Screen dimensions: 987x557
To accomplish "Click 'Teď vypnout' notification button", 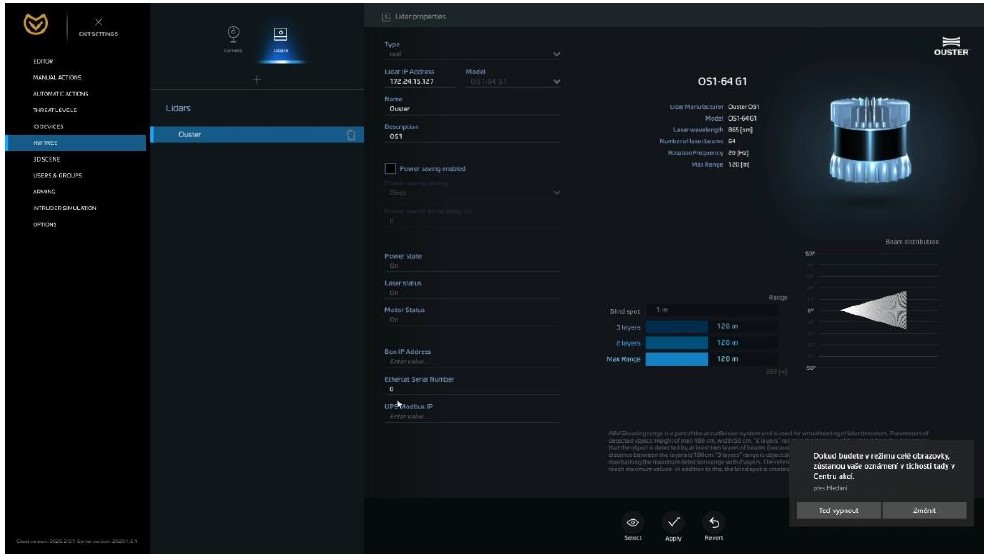I will 838,510.
